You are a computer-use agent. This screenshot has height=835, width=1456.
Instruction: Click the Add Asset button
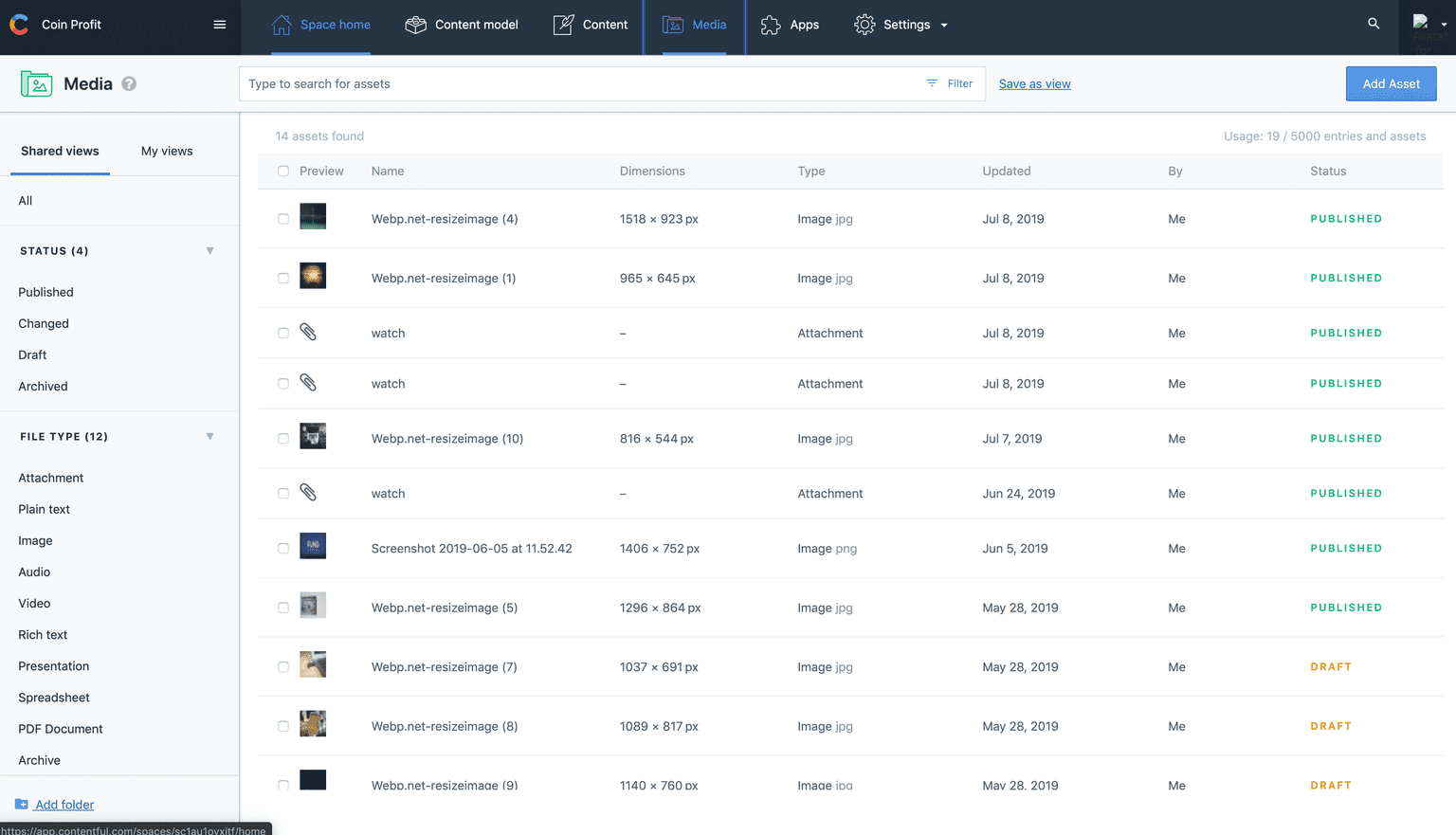tap(1391, 83)
